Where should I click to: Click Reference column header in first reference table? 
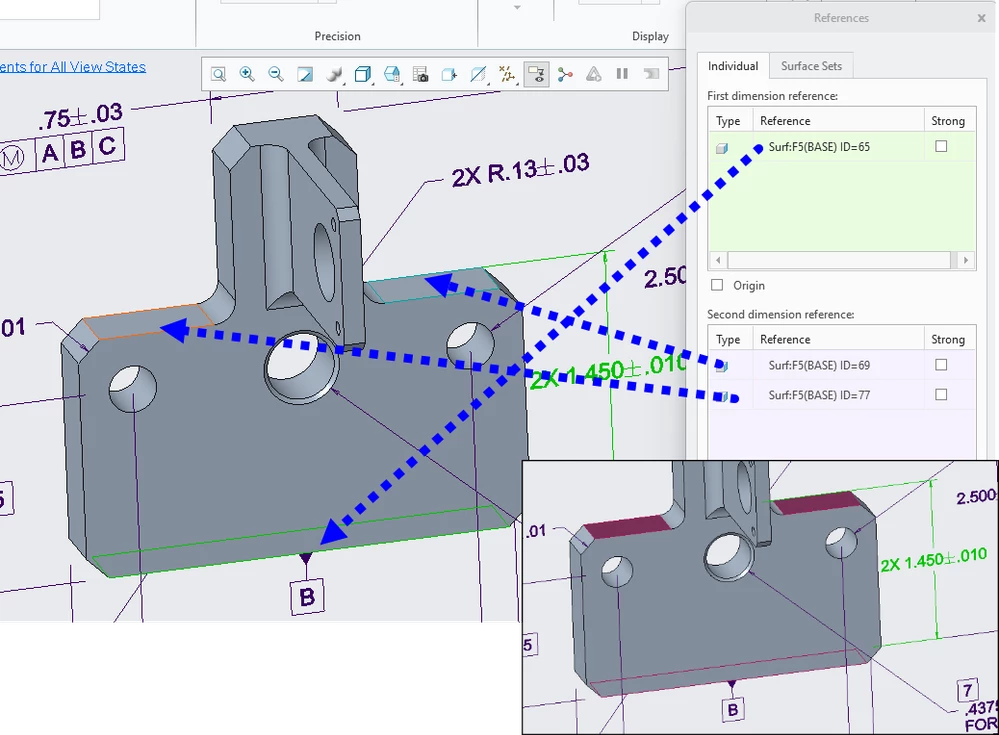pos(838,121)
